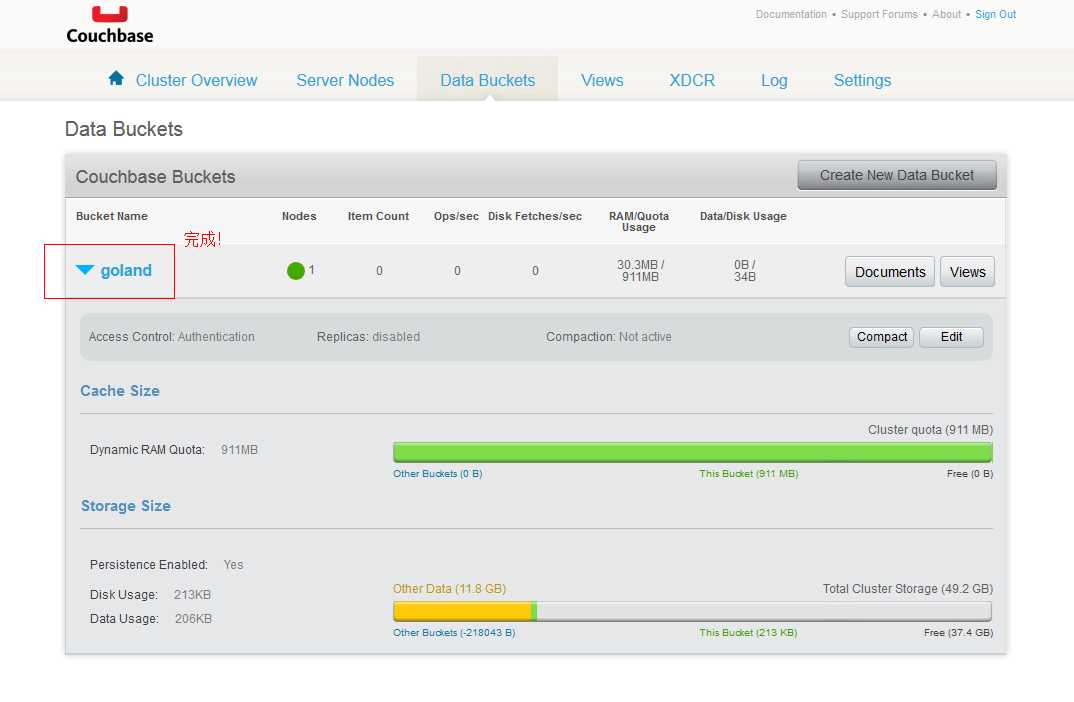Click the Sign Out link
The height and width of the screenshot is (702, 1074).
[x=995, y=14]
